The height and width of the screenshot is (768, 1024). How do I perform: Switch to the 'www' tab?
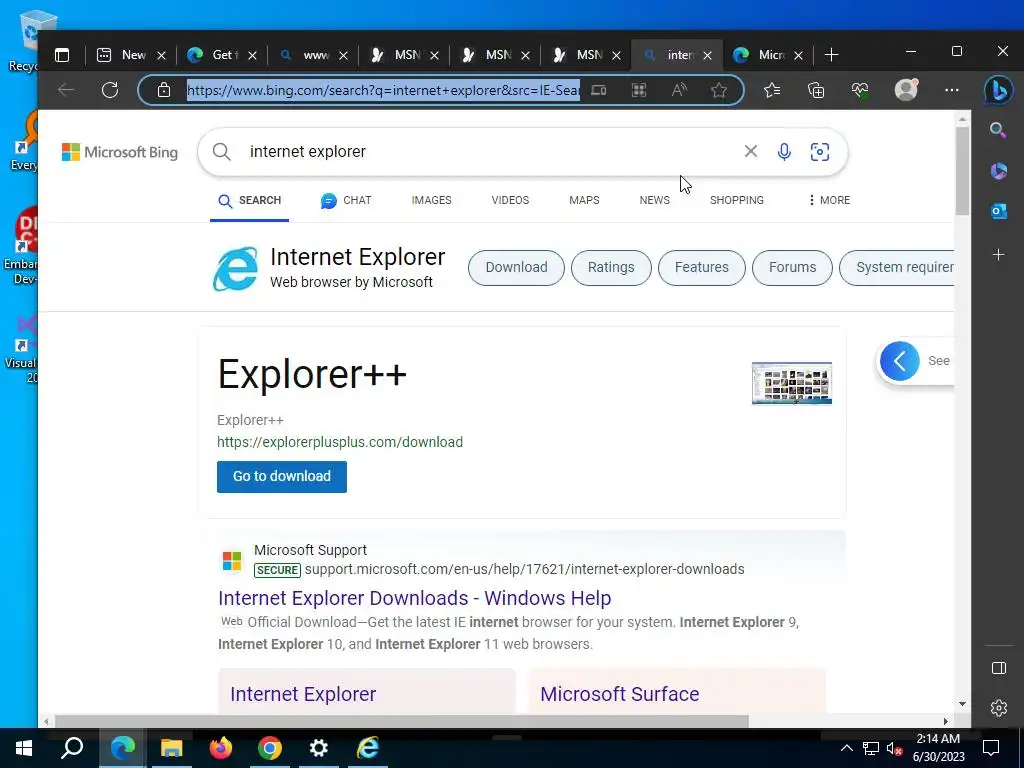point(313,55)
